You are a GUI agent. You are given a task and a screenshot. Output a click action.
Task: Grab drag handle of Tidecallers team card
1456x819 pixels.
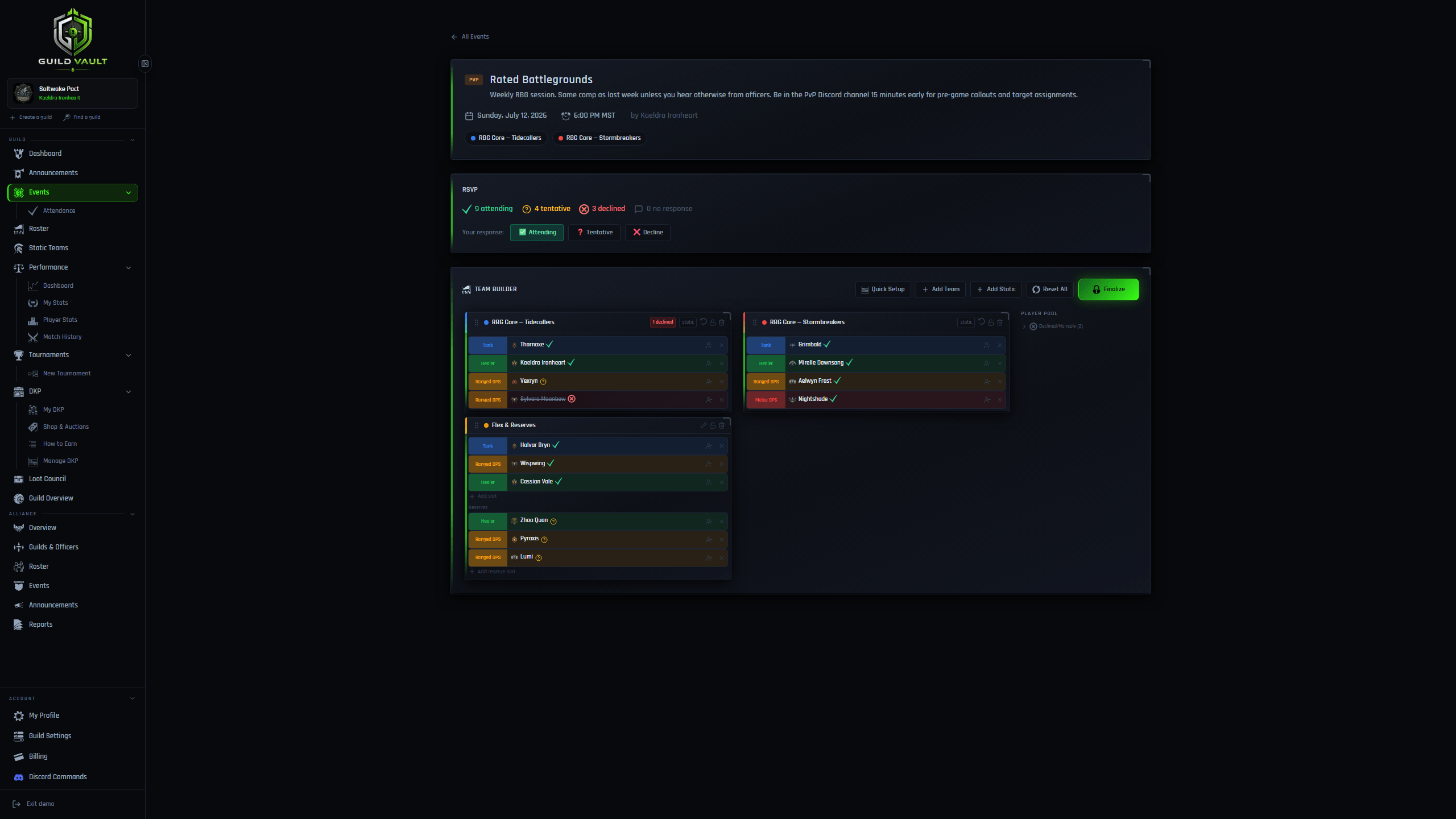click(477, 322)
